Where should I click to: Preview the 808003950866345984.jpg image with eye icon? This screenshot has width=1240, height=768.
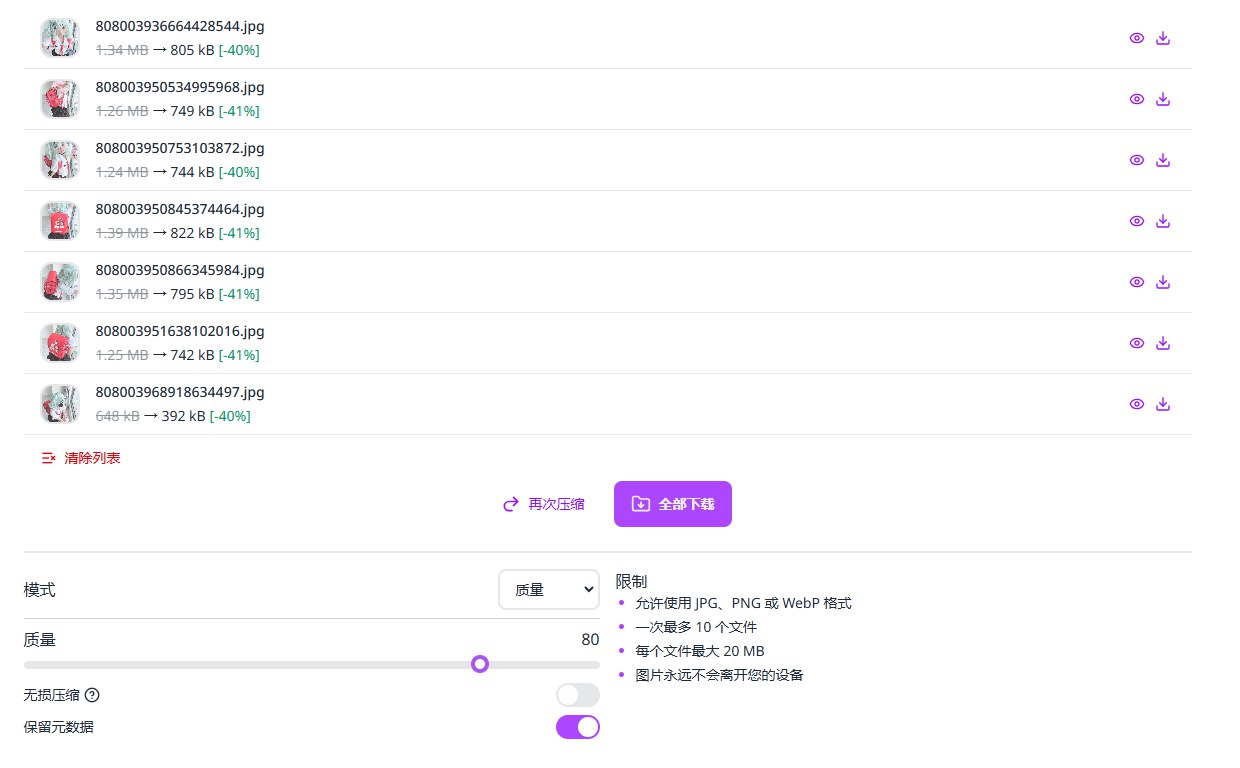click(1136, 282)
